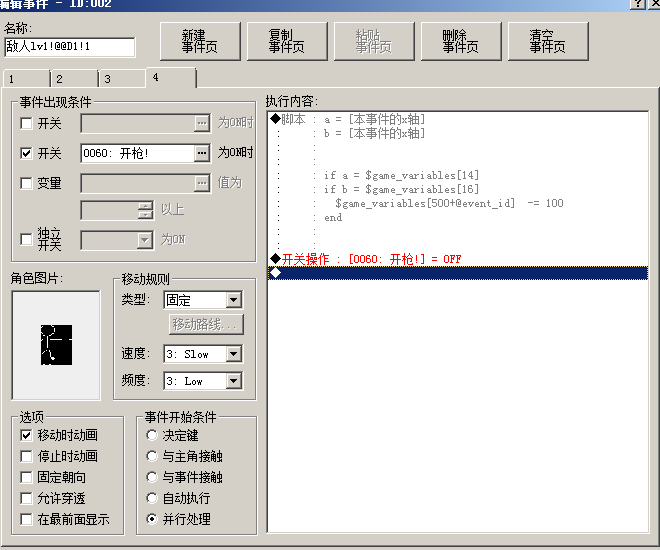Switch to event page tab 3
The height and width of the screenshot is (550, 660).
coord(122,79)
